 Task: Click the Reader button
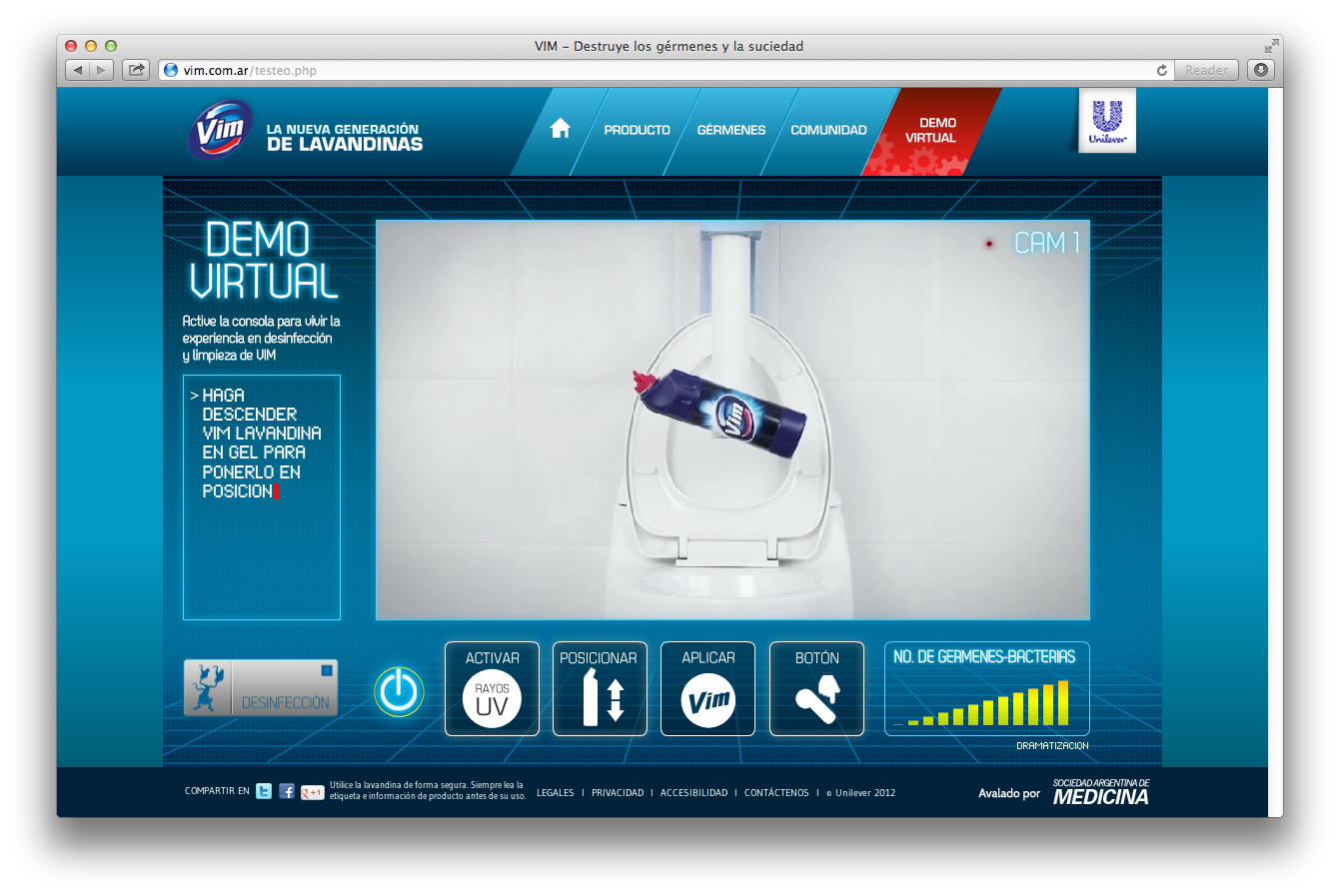[1206, 70]
